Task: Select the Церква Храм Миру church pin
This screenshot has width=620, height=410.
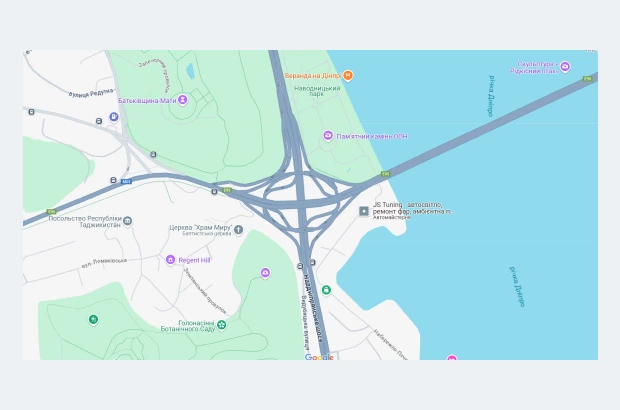Action: point(238,230)
